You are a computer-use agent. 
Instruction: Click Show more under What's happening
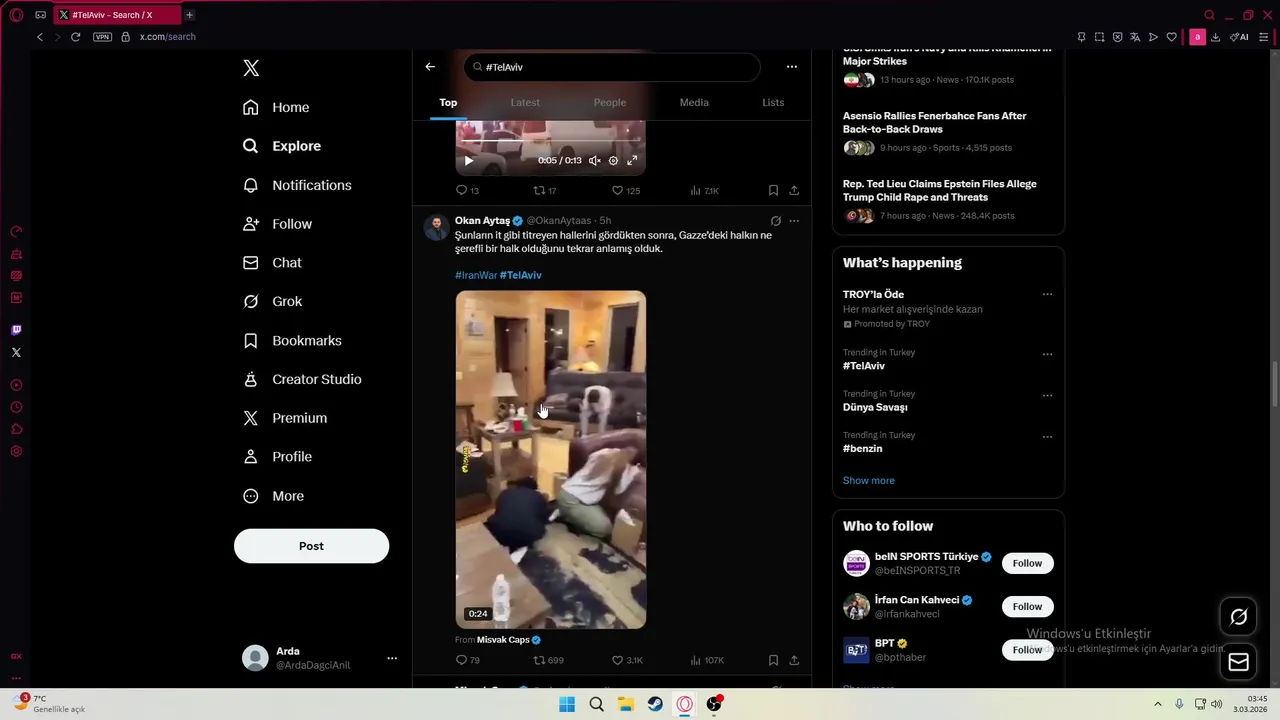pyautogui.click(x=869, y=481)
